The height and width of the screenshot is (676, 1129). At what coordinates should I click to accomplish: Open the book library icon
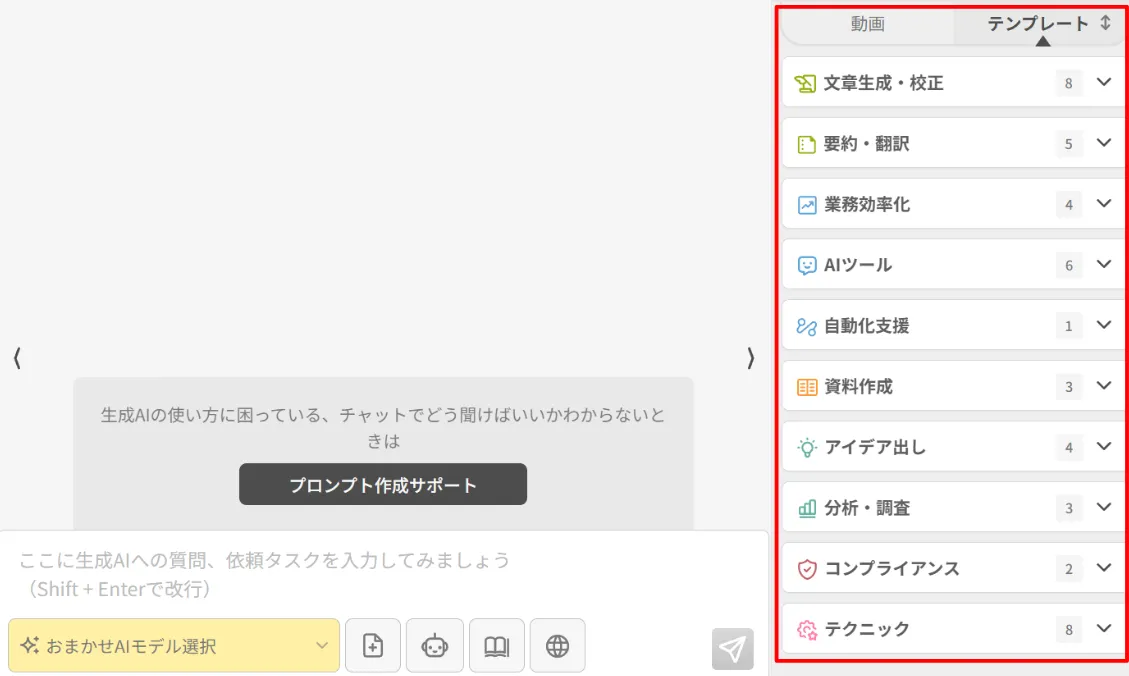496,646
